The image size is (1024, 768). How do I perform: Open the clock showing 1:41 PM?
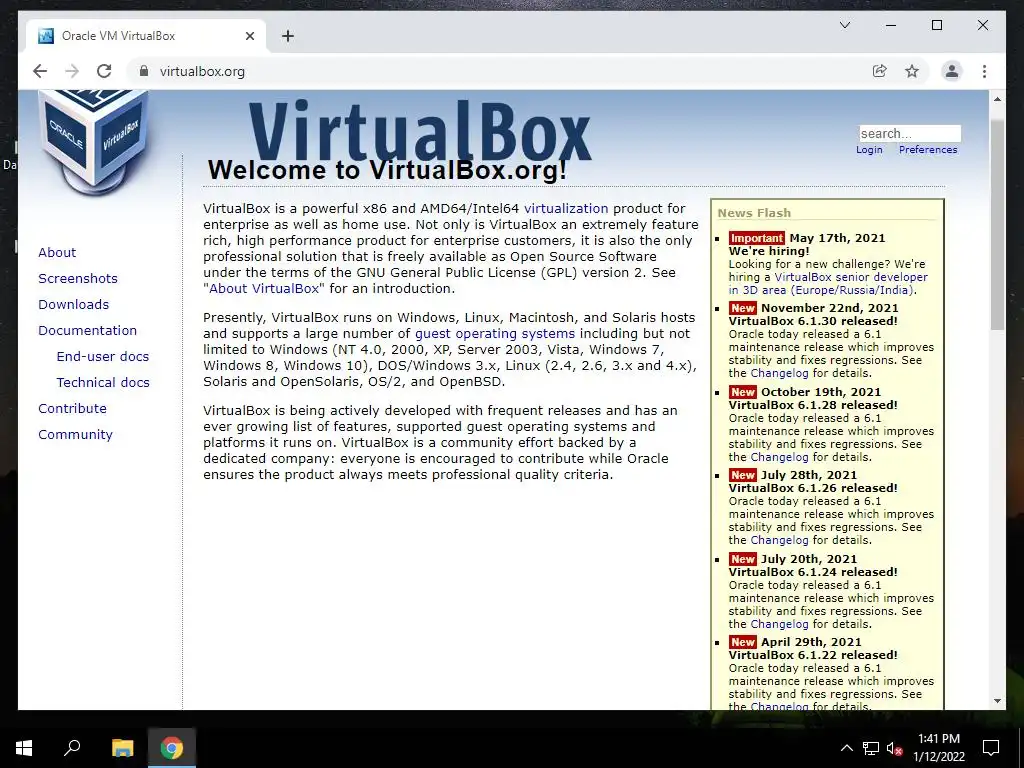pos(939,748)
